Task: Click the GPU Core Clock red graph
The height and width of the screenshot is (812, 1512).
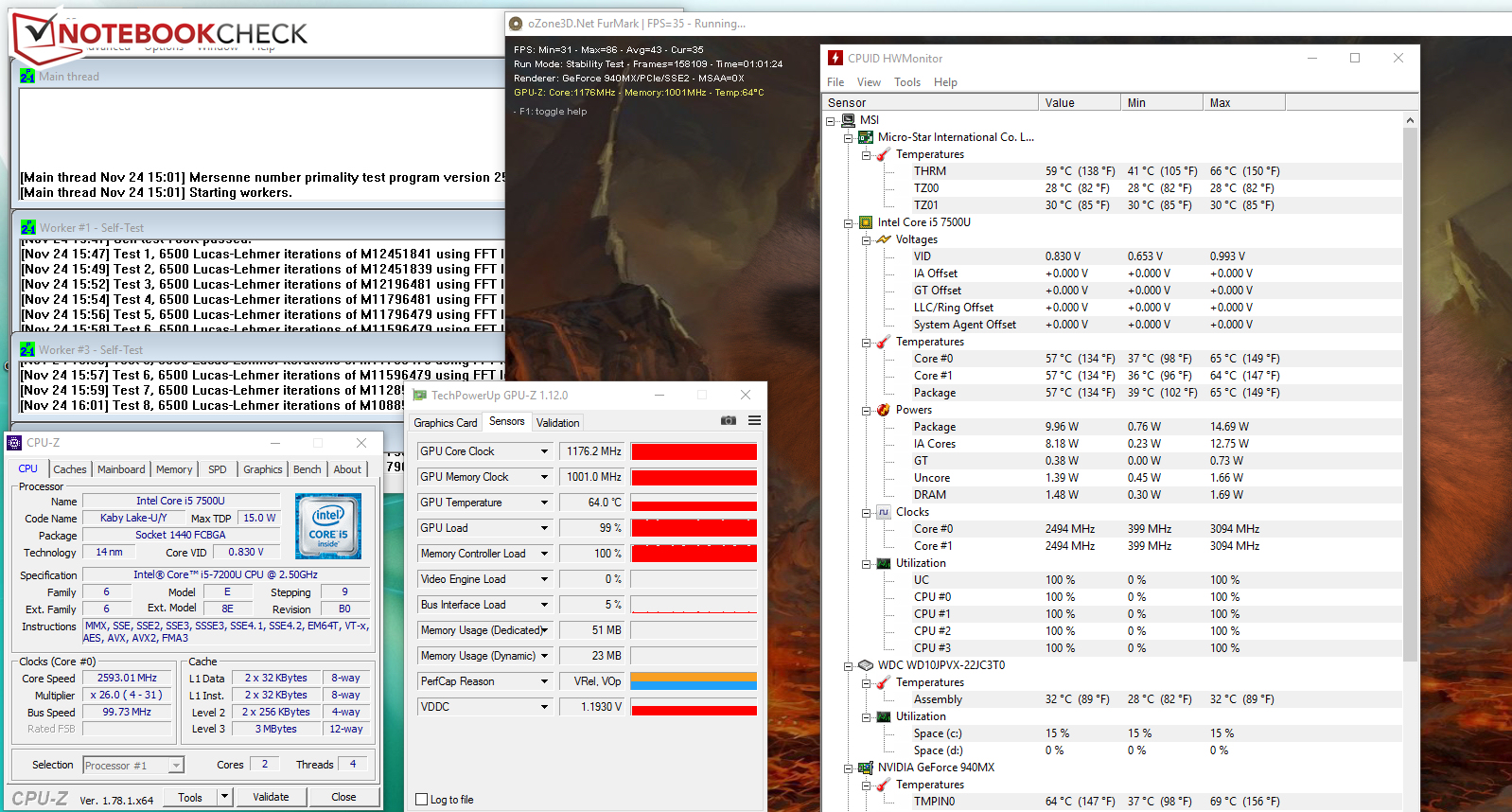Action: (694, 451)
